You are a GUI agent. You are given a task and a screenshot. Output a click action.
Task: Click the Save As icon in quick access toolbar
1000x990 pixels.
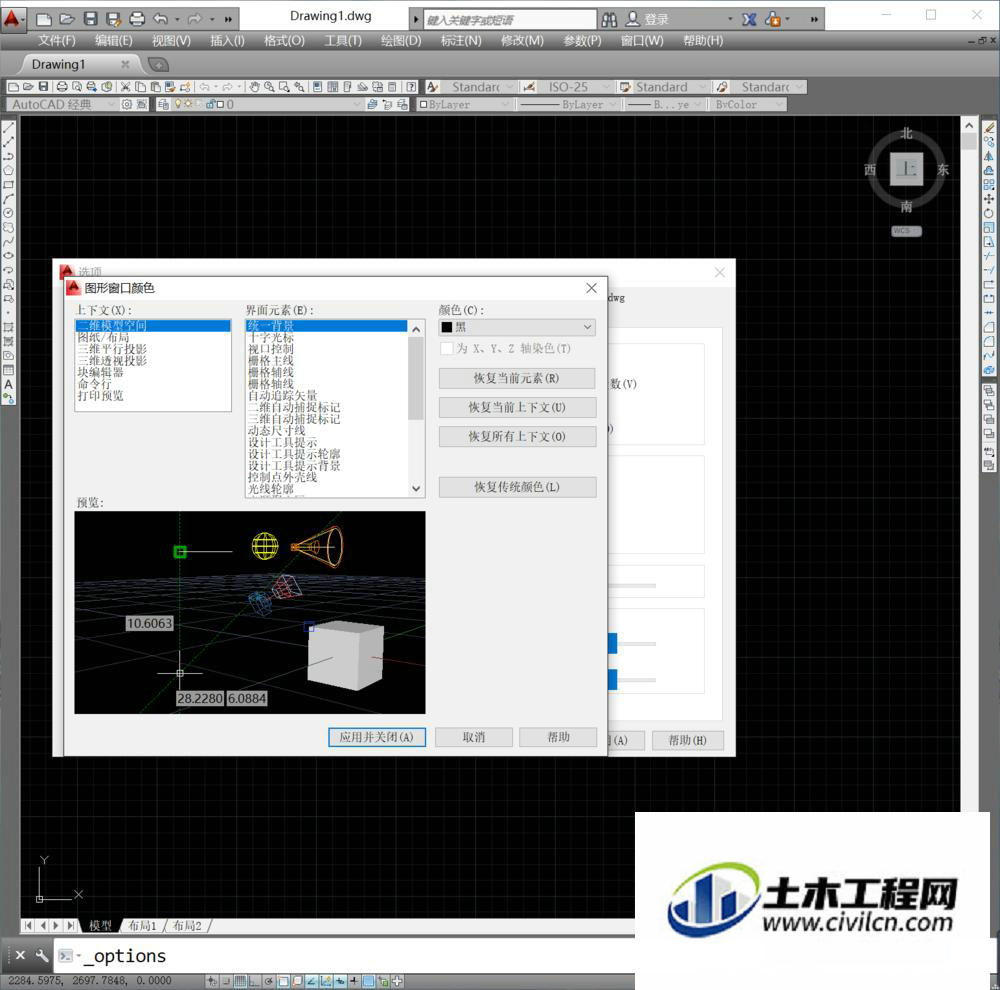pos(114,19)
